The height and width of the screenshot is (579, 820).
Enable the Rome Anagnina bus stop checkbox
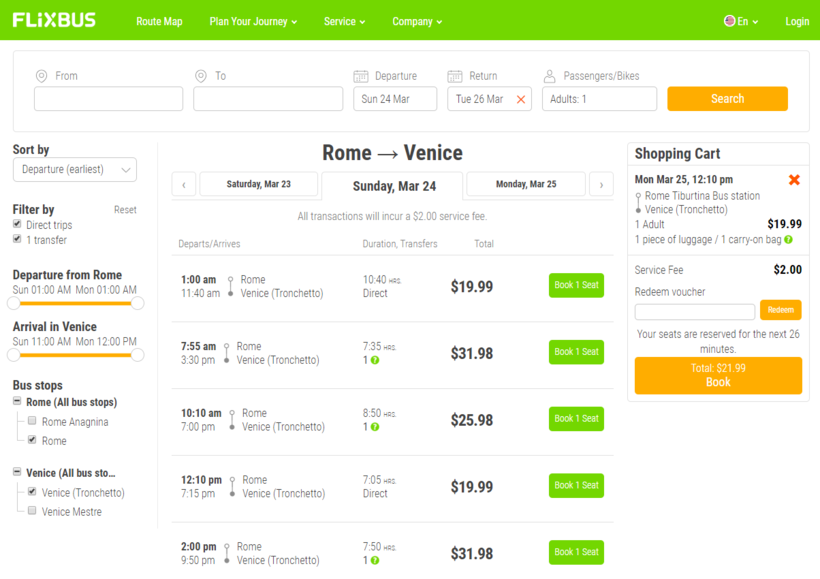point(32,421)
